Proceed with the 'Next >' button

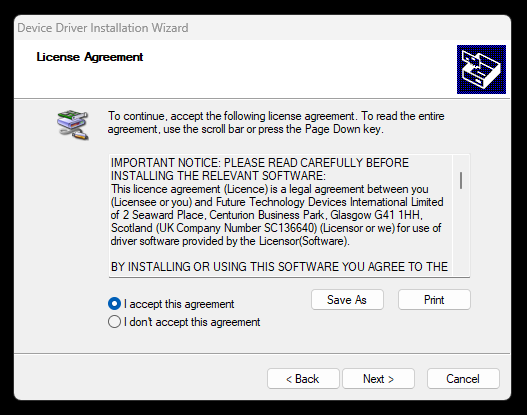[378, 379]
